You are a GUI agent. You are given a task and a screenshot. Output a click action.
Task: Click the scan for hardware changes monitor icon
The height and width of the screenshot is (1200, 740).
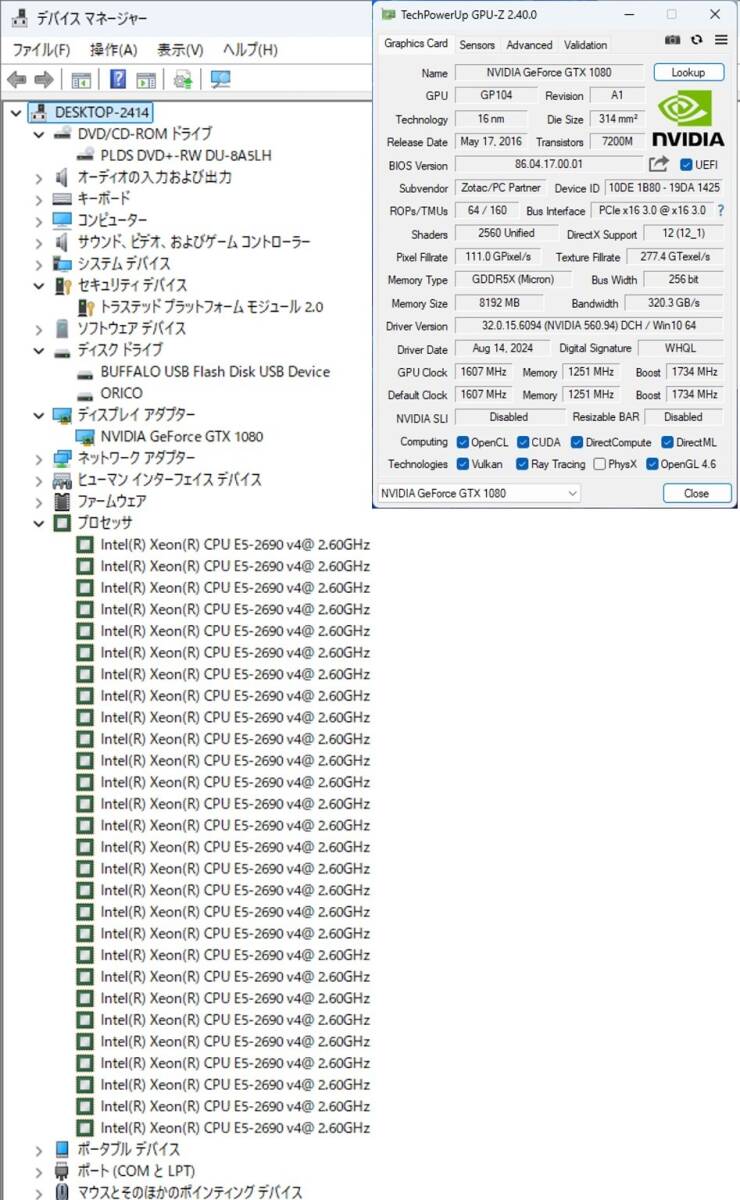pyautogui.click(x=220, y=80)
